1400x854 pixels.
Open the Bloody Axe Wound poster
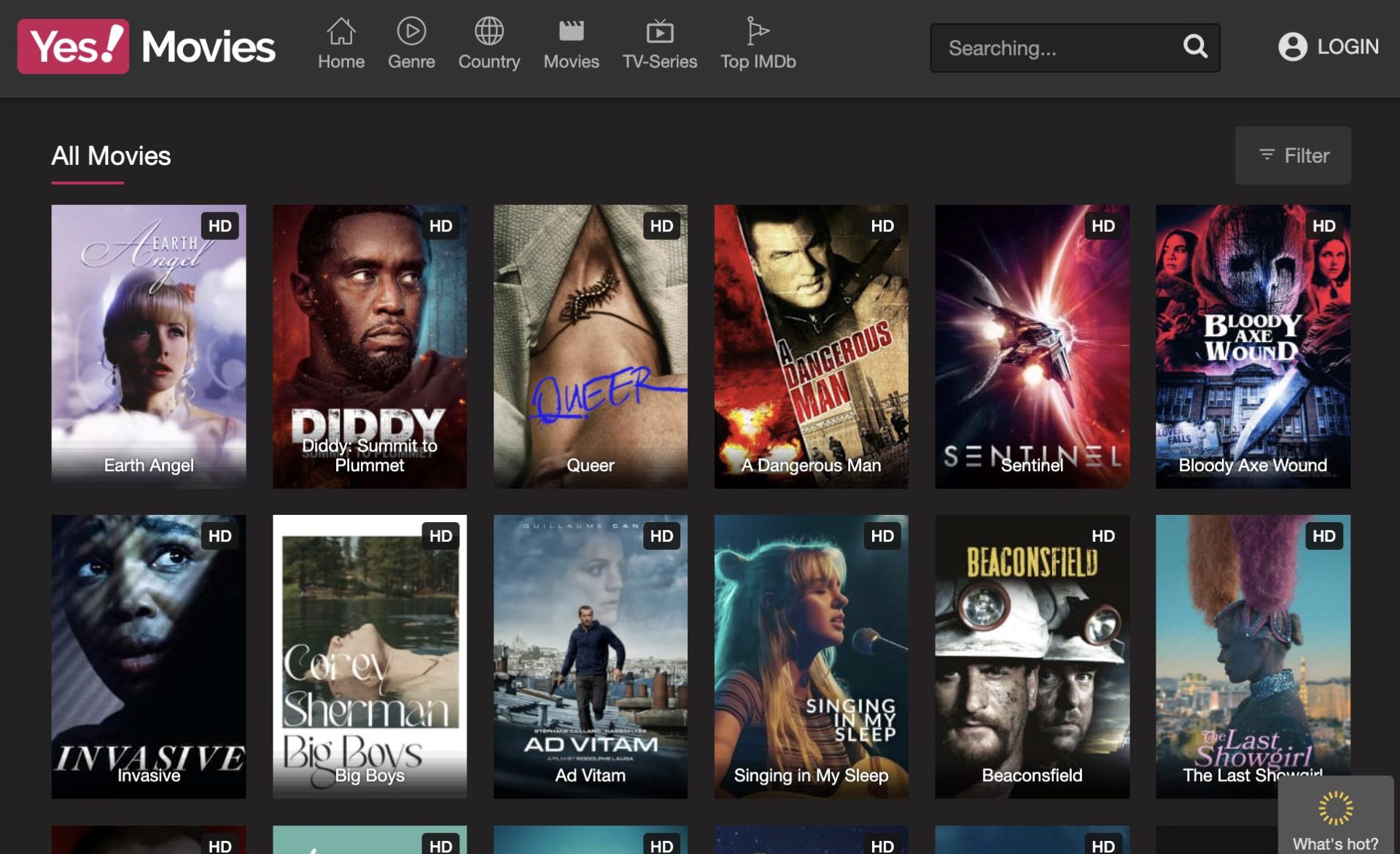(x=1253, y=346)
